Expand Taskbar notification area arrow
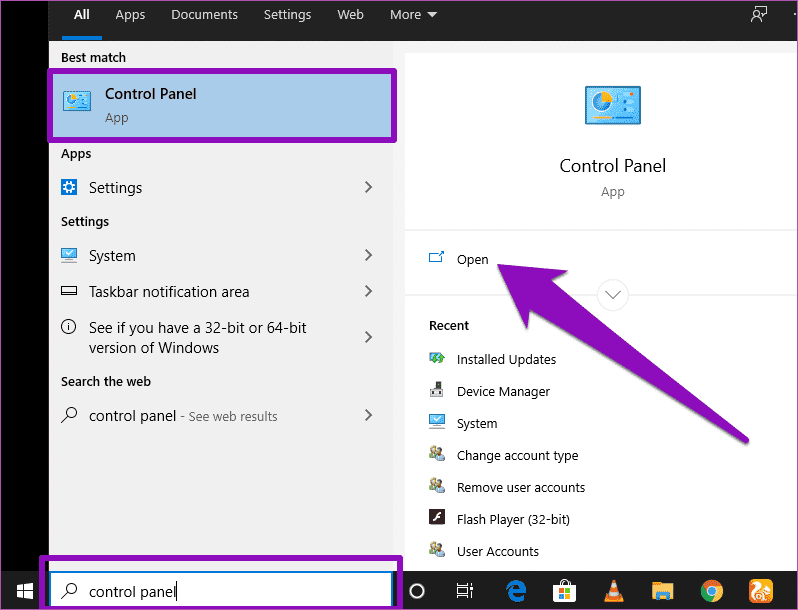Screen dimensions: 798x610 coord(368,291)
